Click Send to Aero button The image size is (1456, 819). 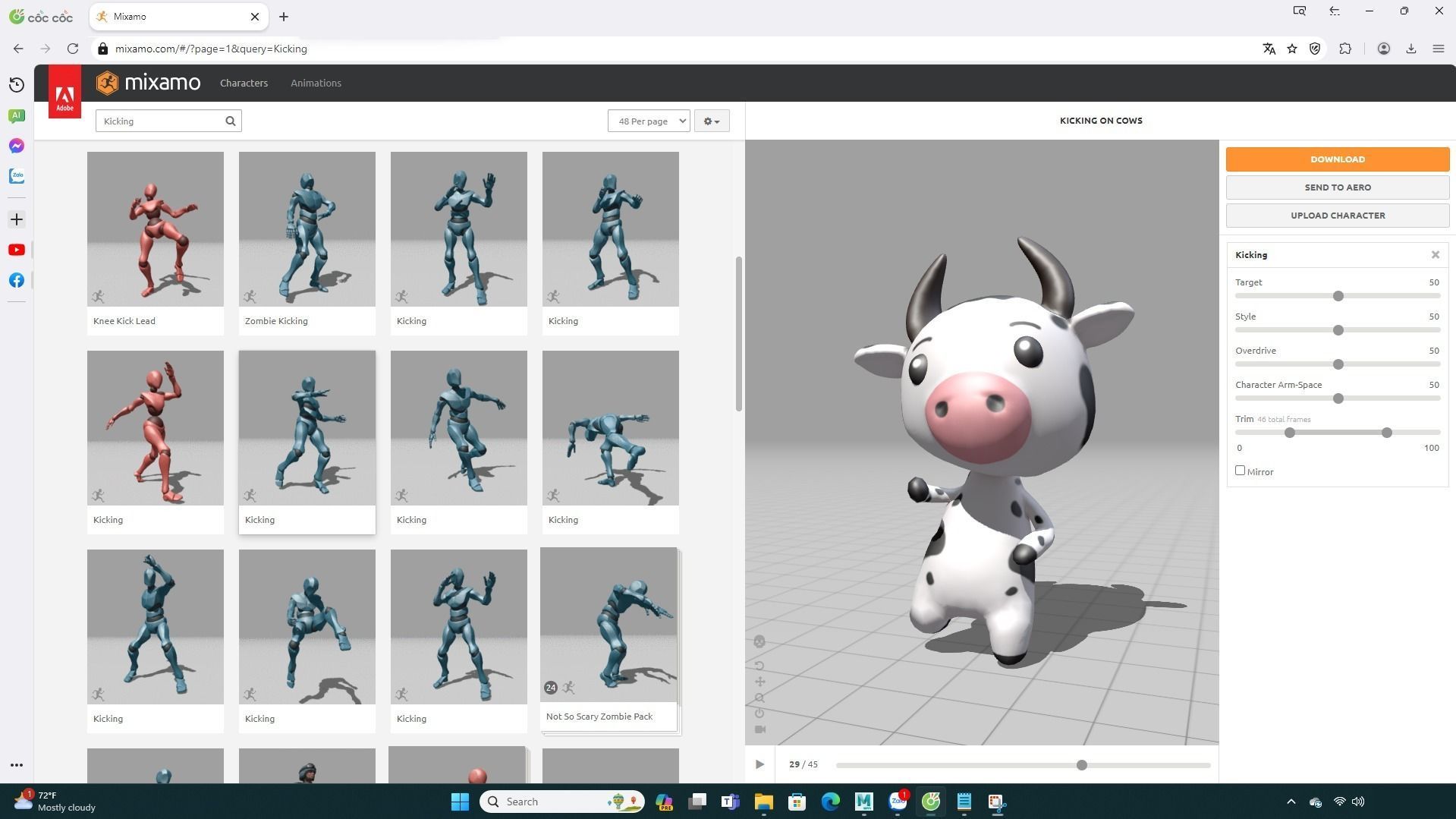[1337, 187]
